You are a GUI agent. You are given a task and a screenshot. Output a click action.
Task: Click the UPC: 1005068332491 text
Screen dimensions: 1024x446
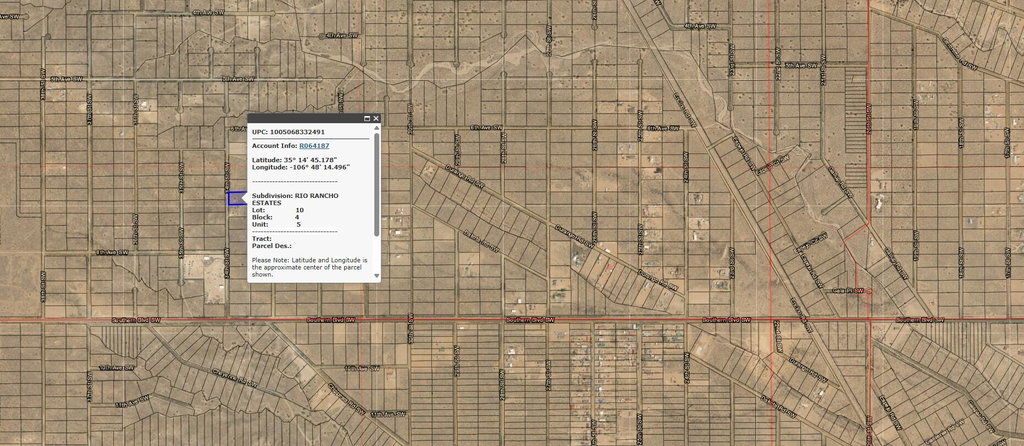pyautogui.click(x=288, y=131)
